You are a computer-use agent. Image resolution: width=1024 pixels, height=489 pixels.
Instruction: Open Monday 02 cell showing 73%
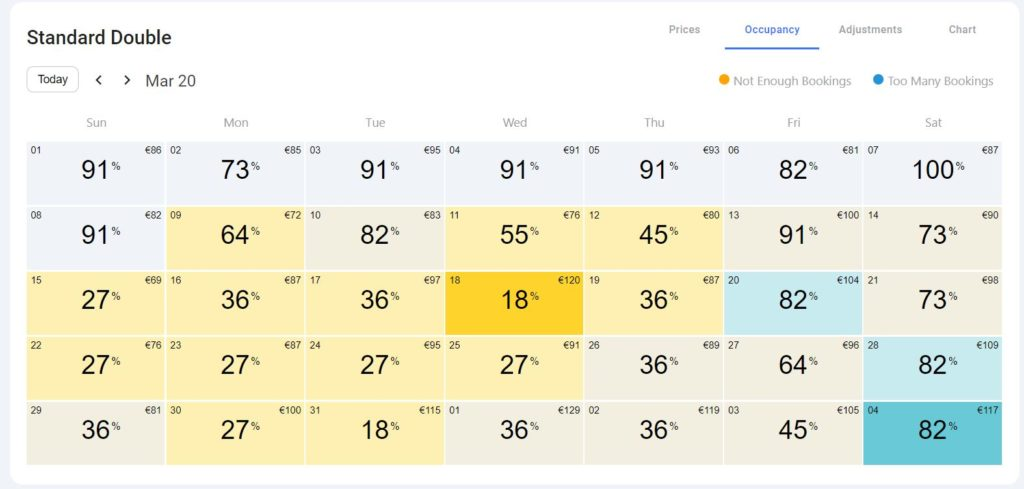(235, 173)
